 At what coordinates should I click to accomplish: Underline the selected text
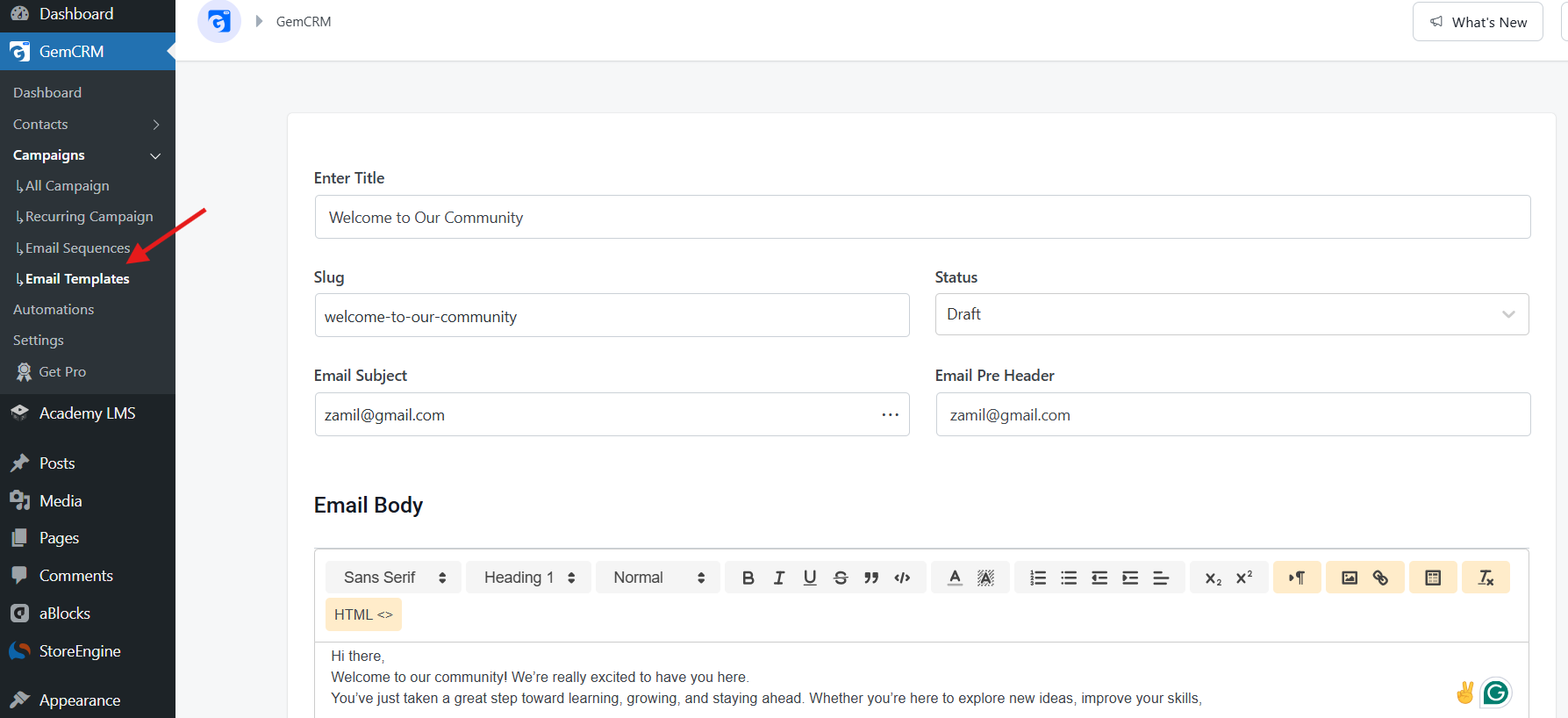click(810, 578)
